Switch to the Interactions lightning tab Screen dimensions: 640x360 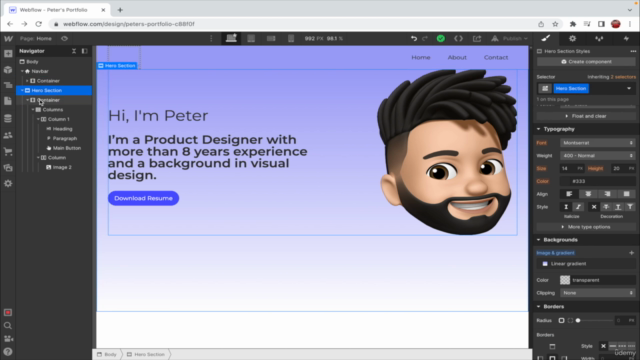pos(626,38)
